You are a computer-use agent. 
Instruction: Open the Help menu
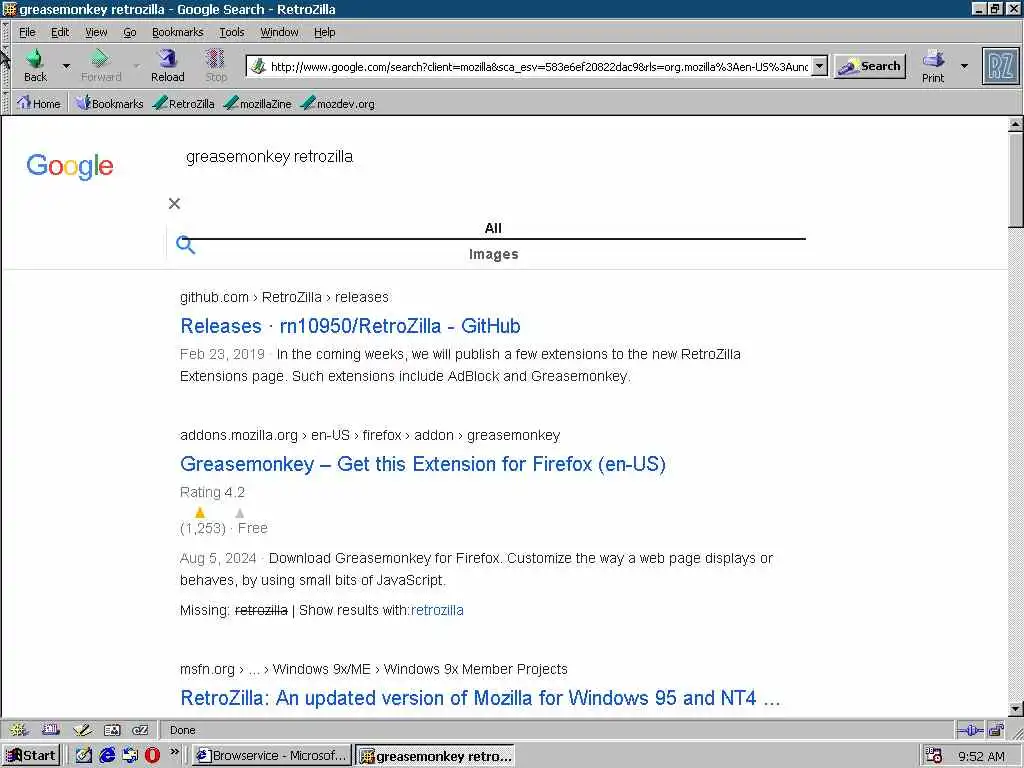tap(325, 32)
